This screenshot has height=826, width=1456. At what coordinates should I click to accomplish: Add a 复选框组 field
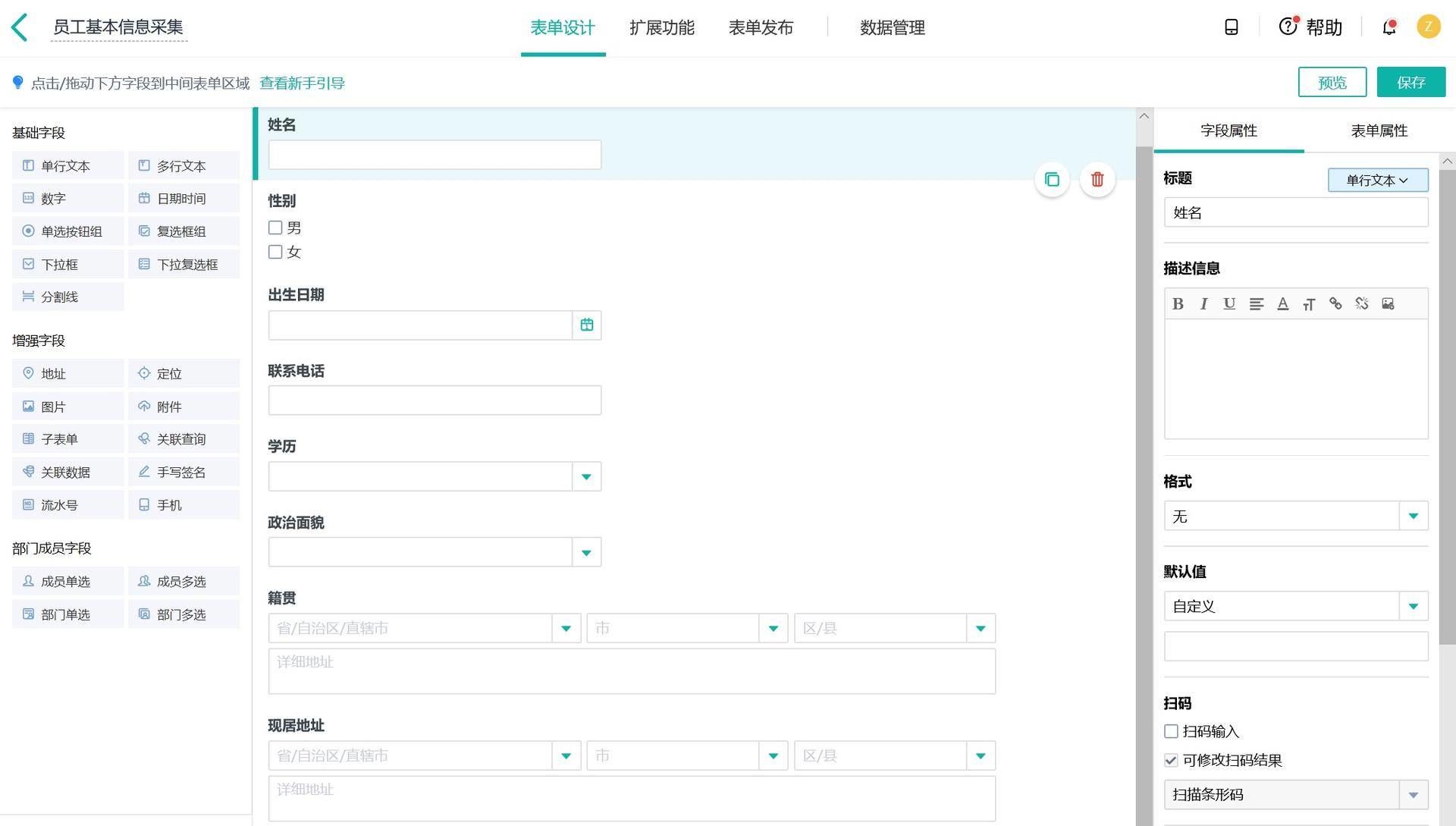click(184, 231)
